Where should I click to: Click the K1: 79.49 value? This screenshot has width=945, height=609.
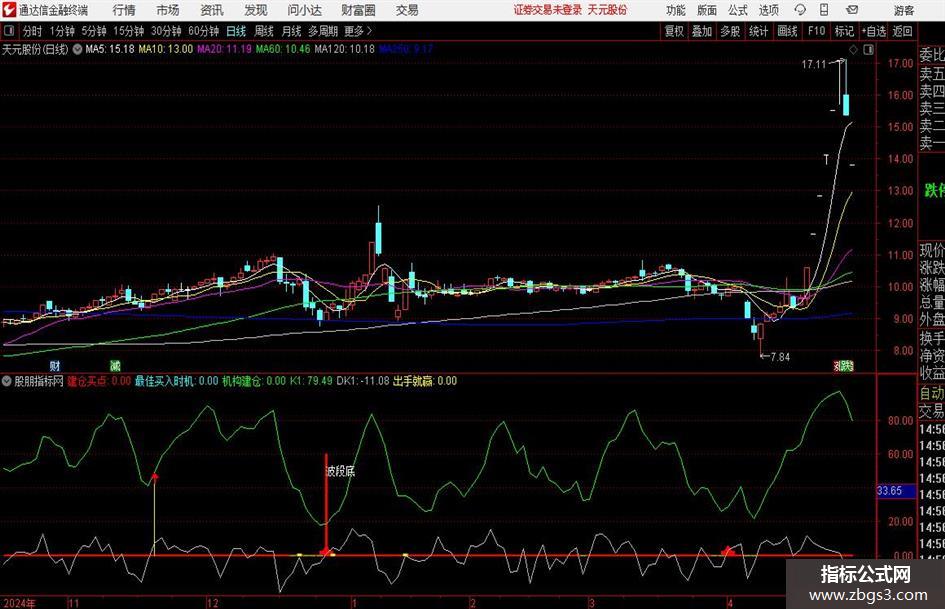[312, 381]
